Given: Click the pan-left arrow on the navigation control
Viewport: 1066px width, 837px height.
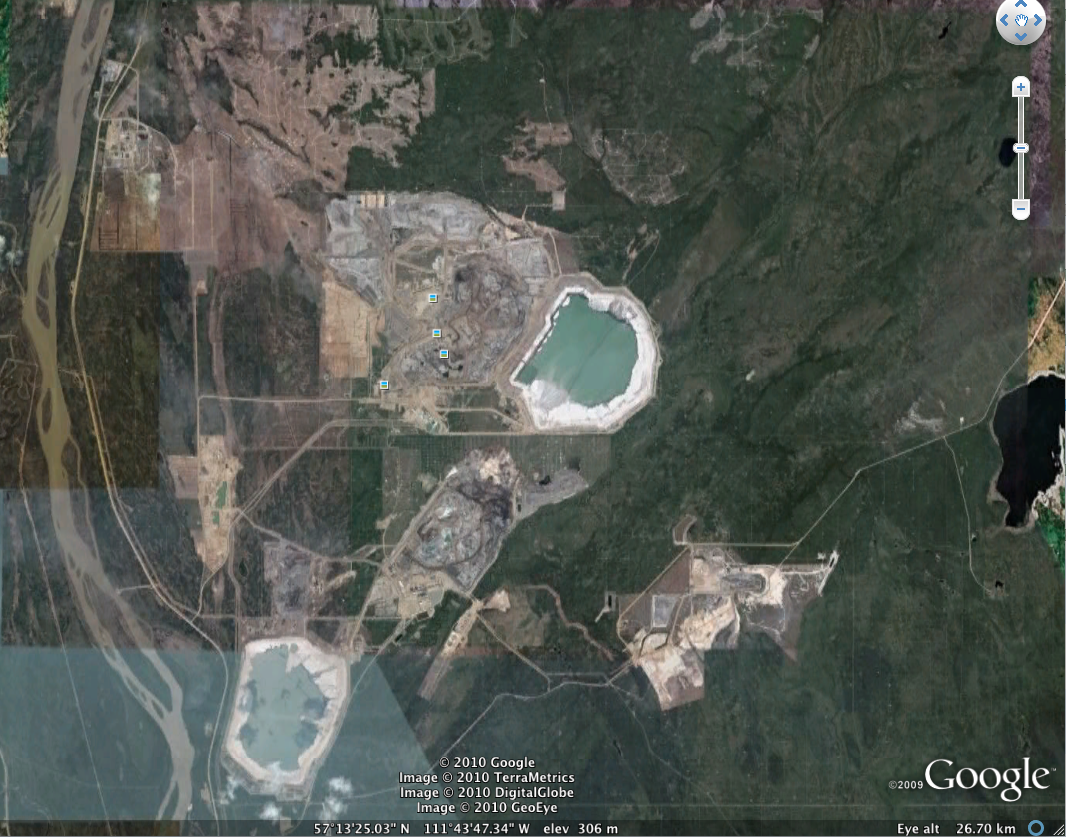Looking at the screenshot, I should coord(1006,21).
